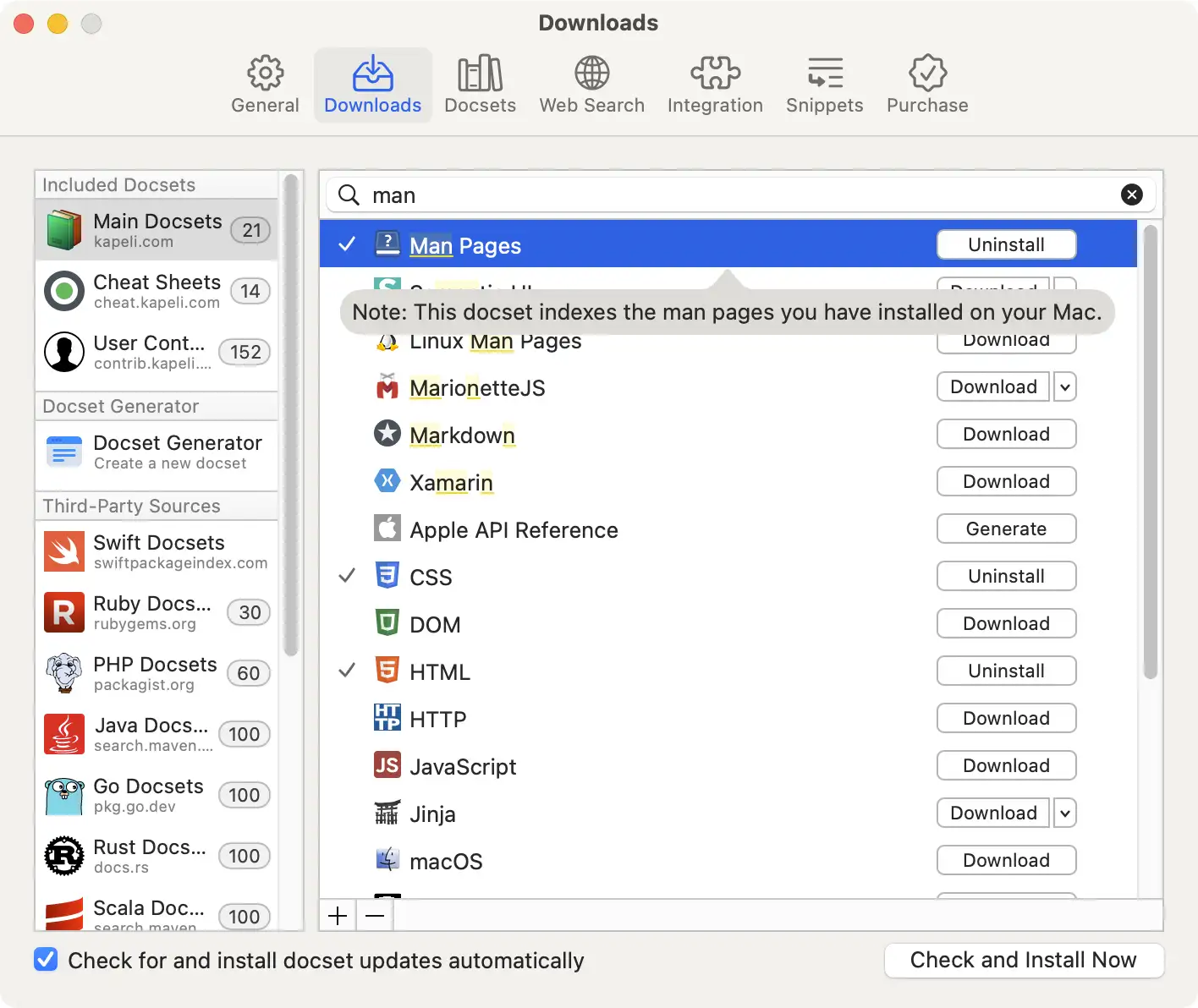1198x1008 pixels.
Task: Click the Cheat Sheets count badge 14
Action: click(250, 291)
